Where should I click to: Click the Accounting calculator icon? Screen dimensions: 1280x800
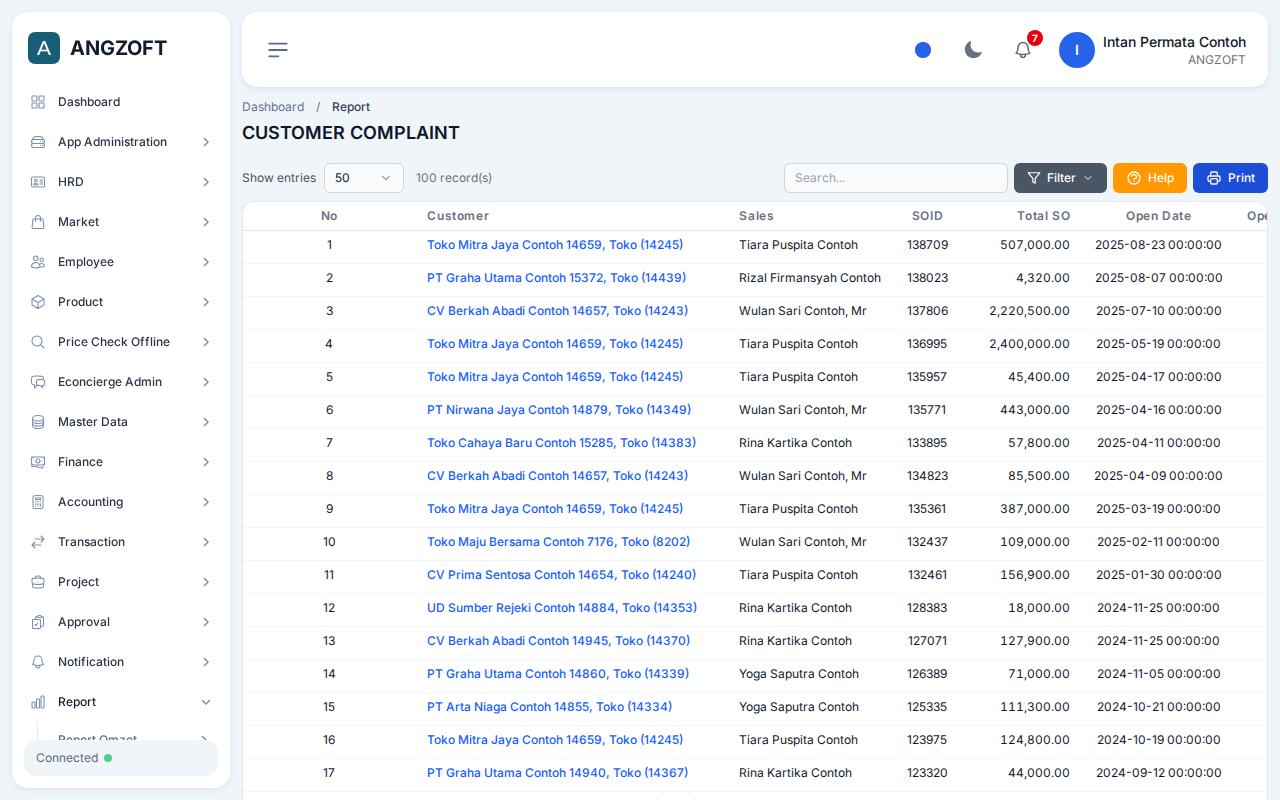coord(38,502)
